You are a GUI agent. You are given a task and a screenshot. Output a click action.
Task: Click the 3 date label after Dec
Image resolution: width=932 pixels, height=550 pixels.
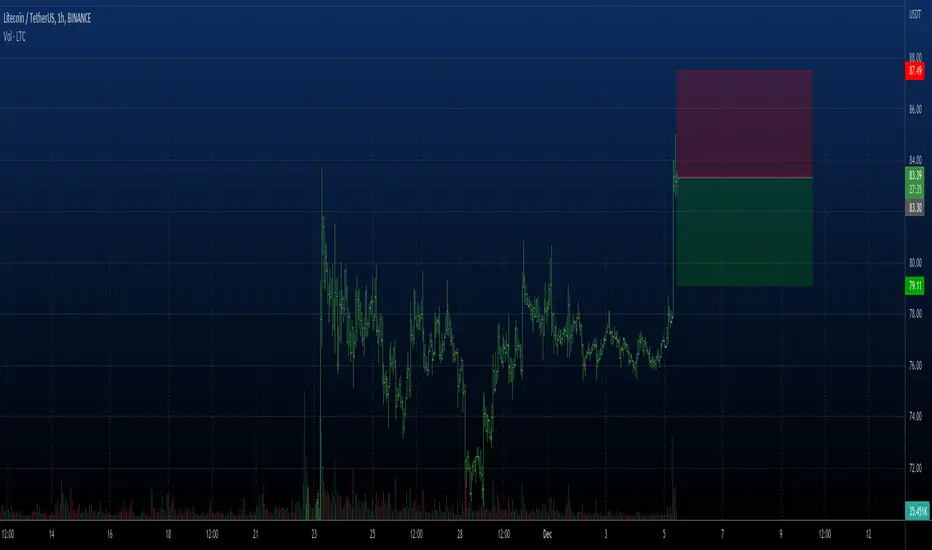[606, 534]
